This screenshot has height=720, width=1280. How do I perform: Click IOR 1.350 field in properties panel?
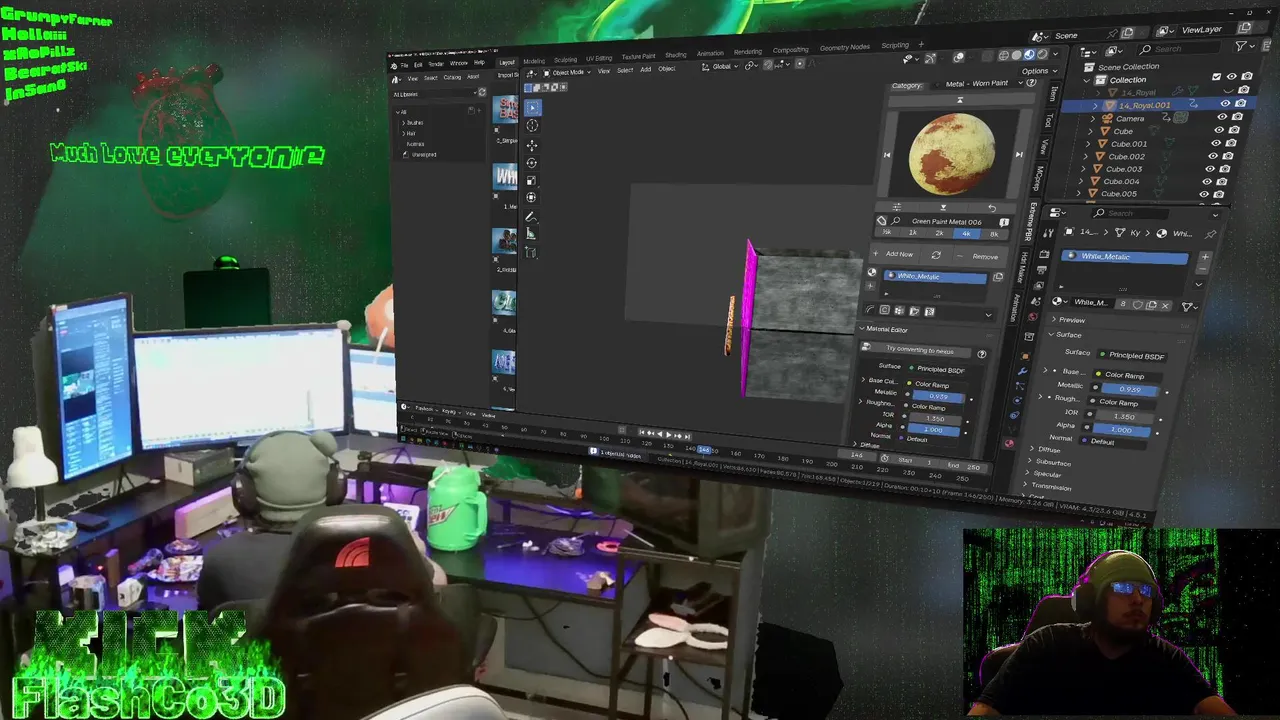[1123, 415]
